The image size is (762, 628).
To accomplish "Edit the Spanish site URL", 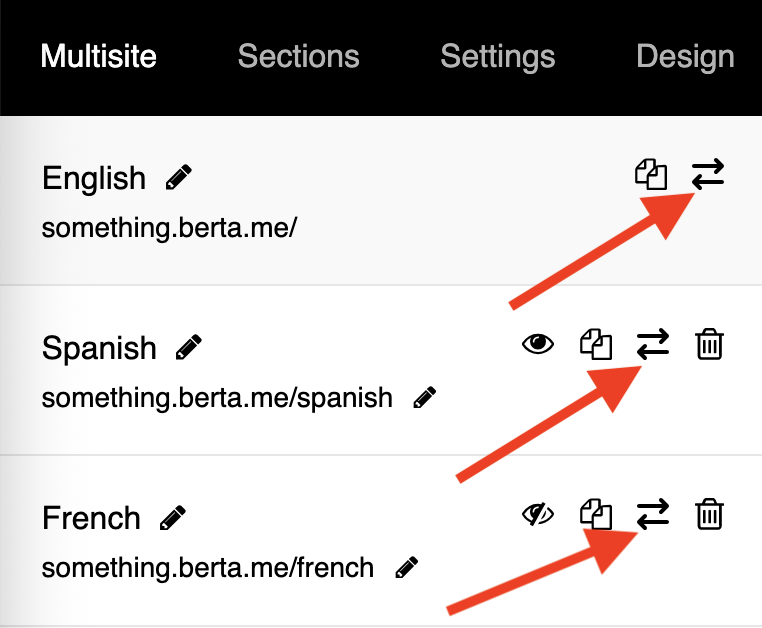I will coord(424,398).
